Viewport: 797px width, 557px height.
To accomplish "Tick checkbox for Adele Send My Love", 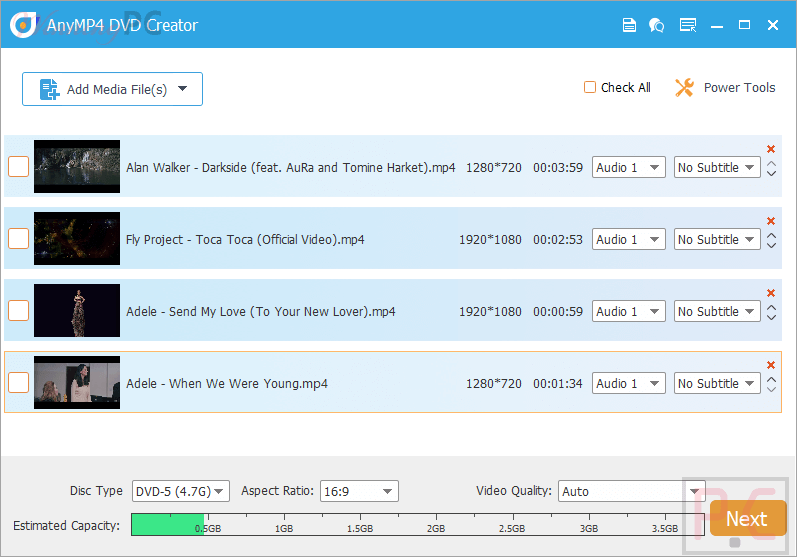I will click(x=18, y=311).
